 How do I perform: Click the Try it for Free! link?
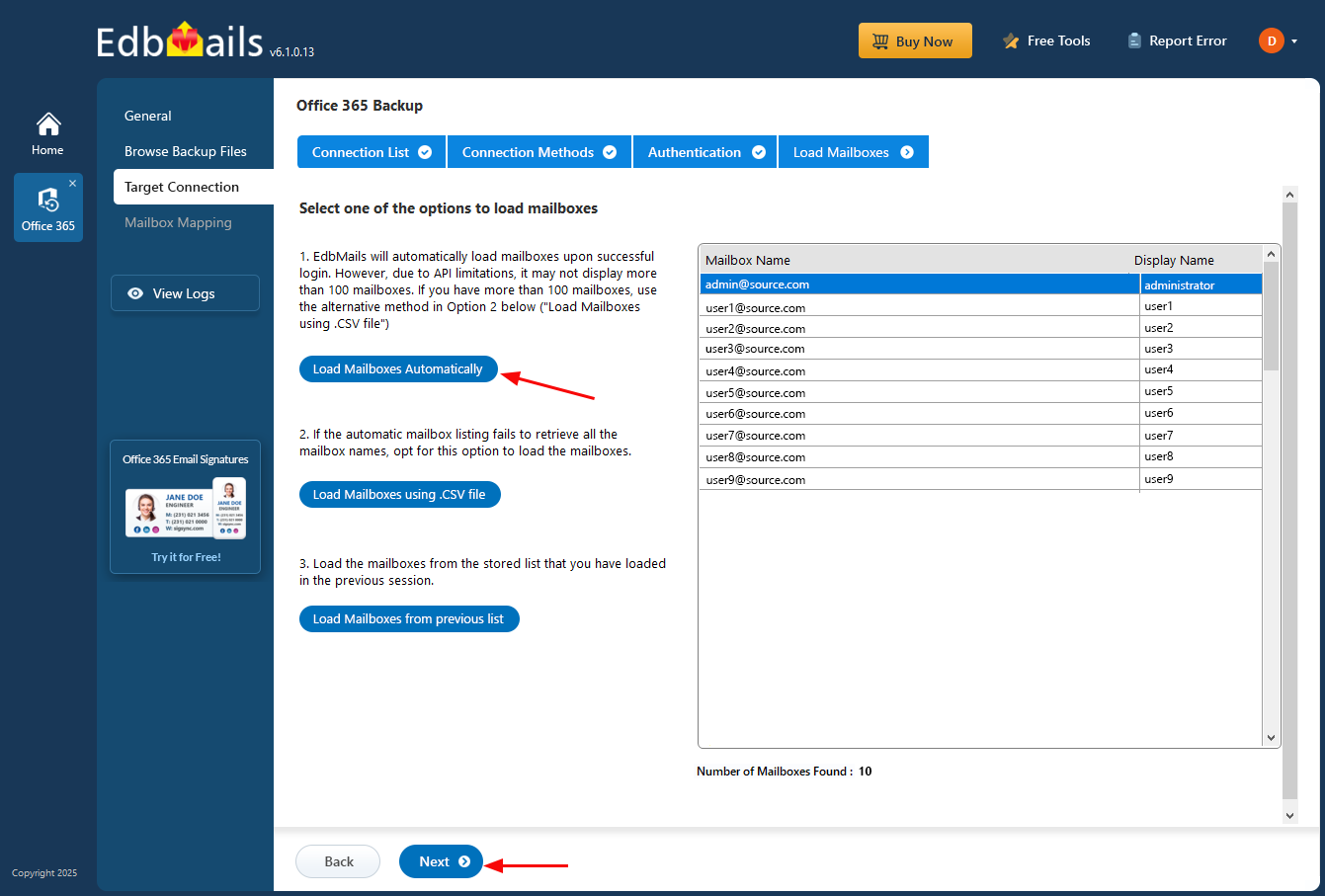pos(186,557)
